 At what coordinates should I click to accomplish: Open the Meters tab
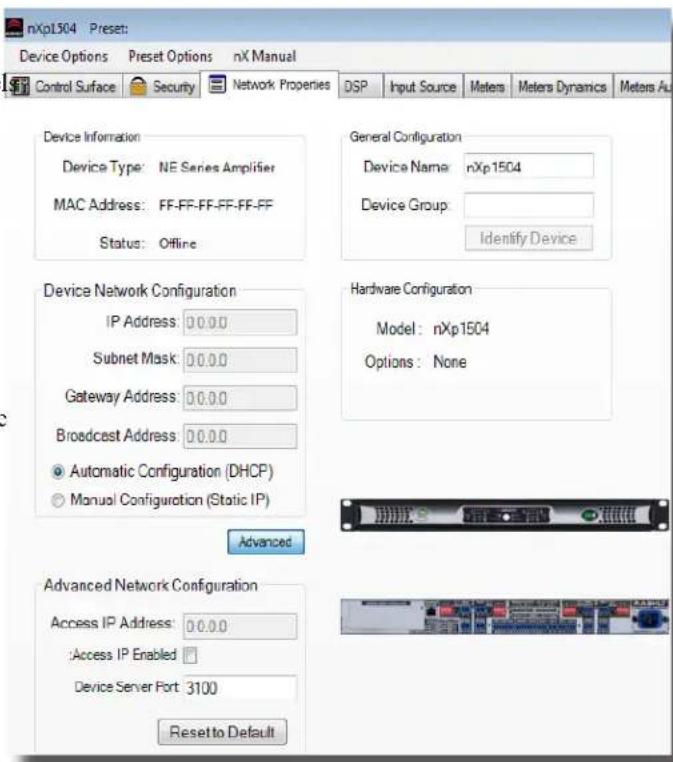point(487,87)
